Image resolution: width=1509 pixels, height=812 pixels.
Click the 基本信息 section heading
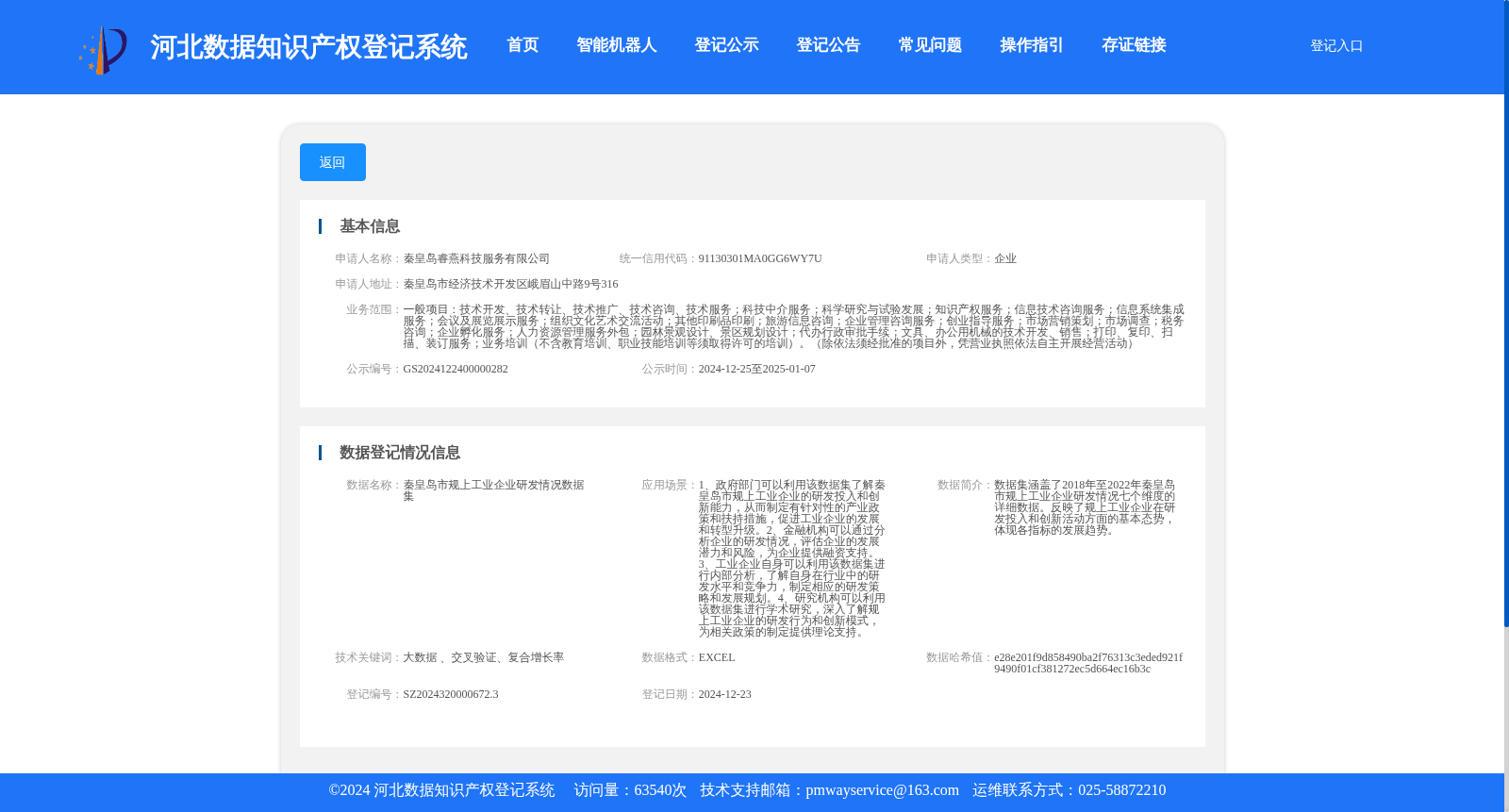[370, 226]
